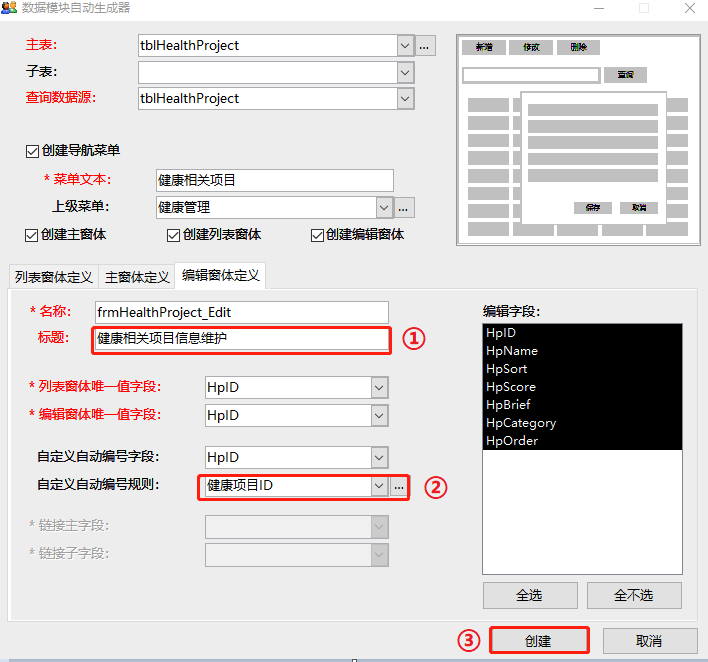Toggle the 创建编辑窗体 checkbox
The width and height of the screenshot is (708, 662).
pyautogui.click(x=317, y=235)
